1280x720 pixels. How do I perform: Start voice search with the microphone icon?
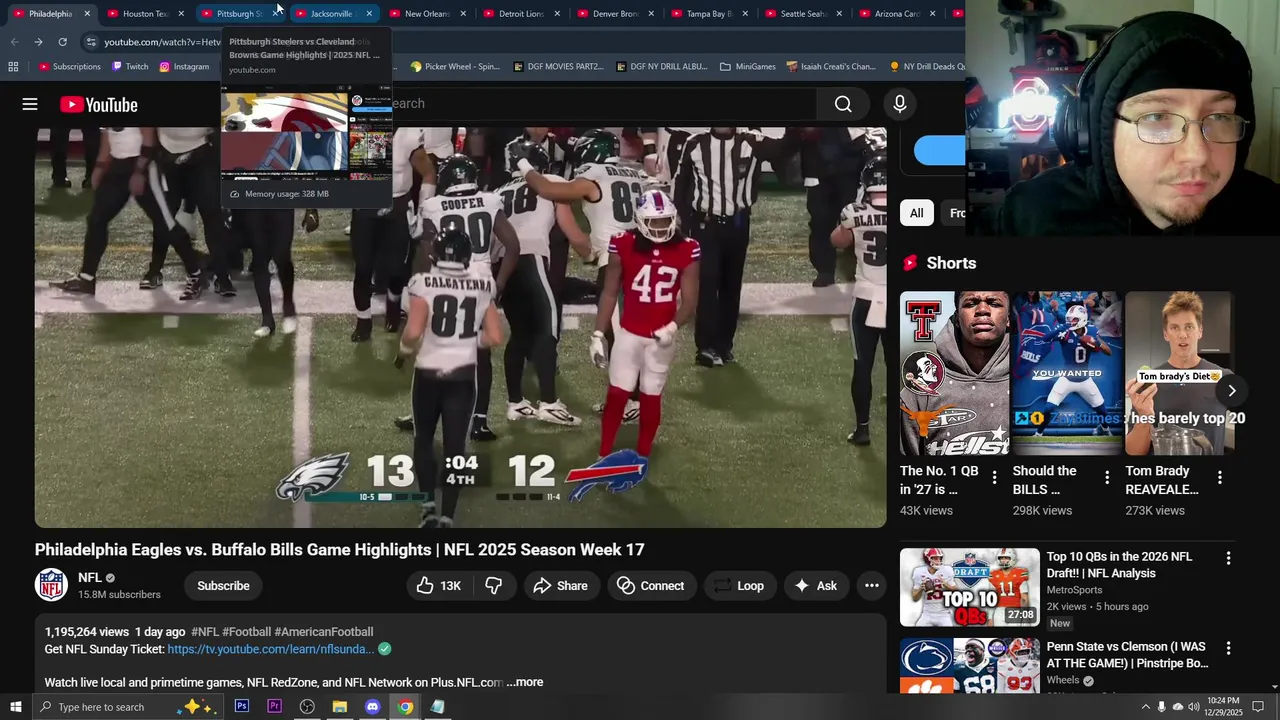pos(899,104)
